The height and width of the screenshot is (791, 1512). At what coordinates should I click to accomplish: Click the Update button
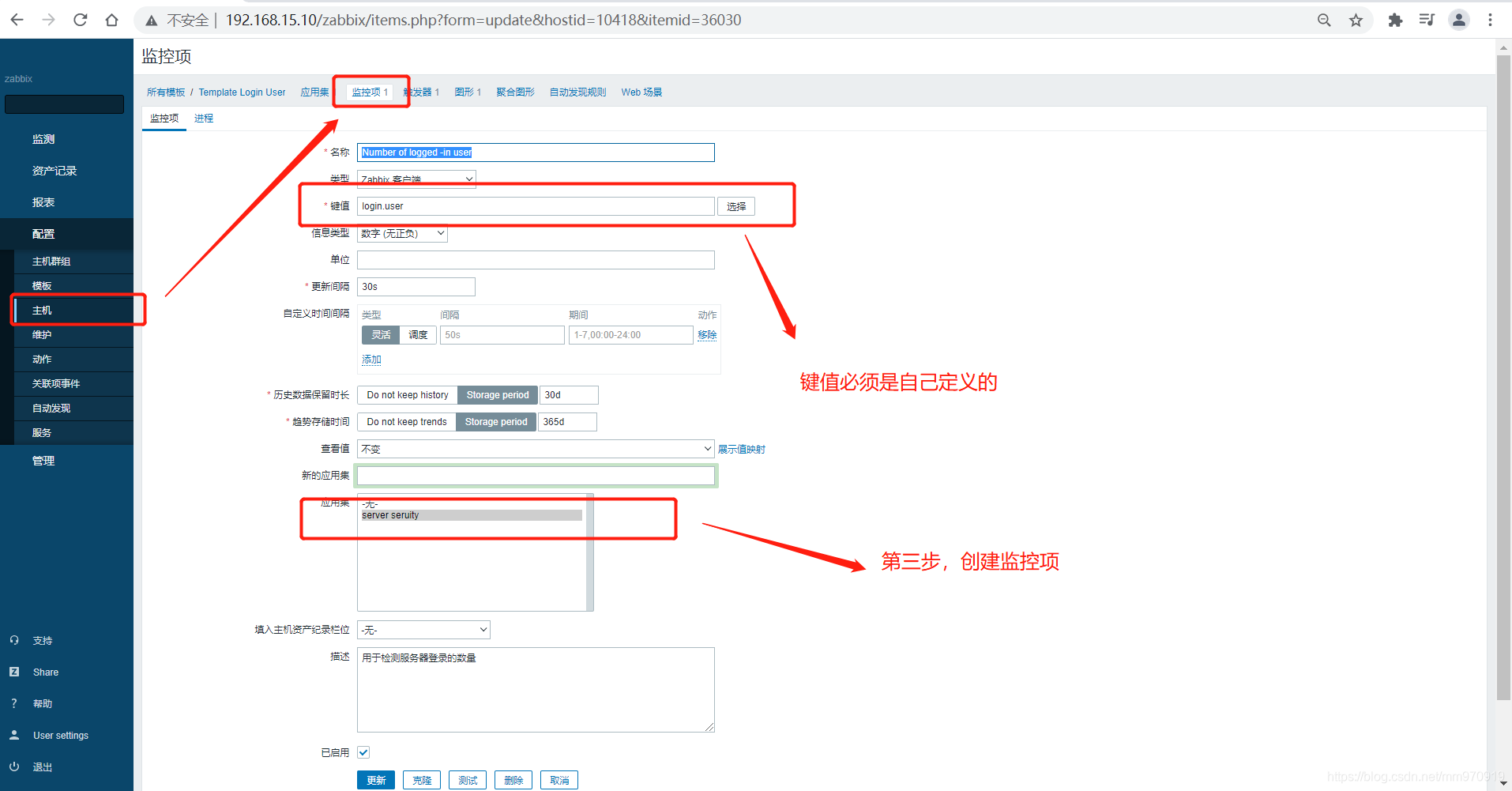coord(376,780)
